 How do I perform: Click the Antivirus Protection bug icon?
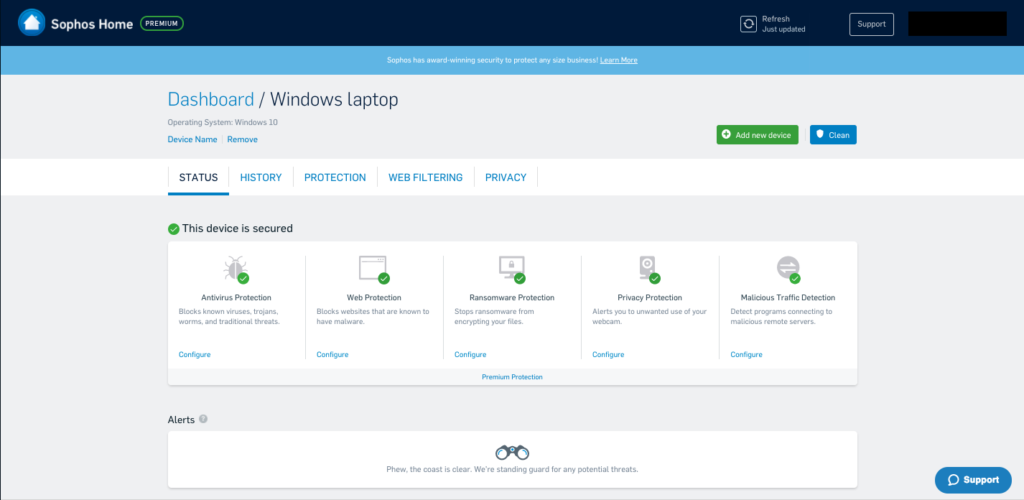[235, 268]
